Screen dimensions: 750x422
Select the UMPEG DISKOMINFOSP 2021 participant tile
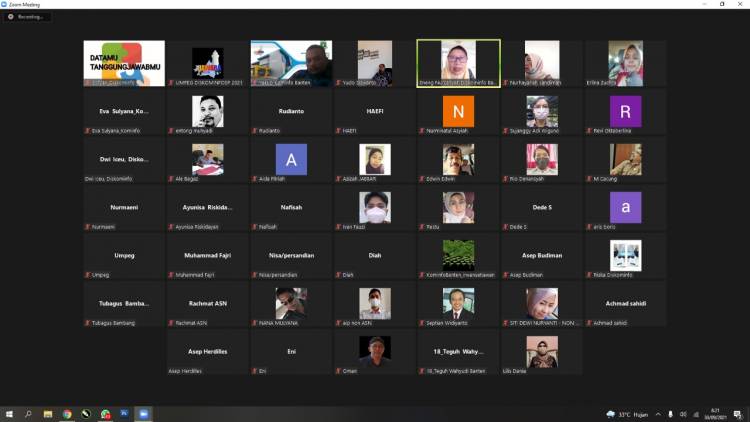208,63
